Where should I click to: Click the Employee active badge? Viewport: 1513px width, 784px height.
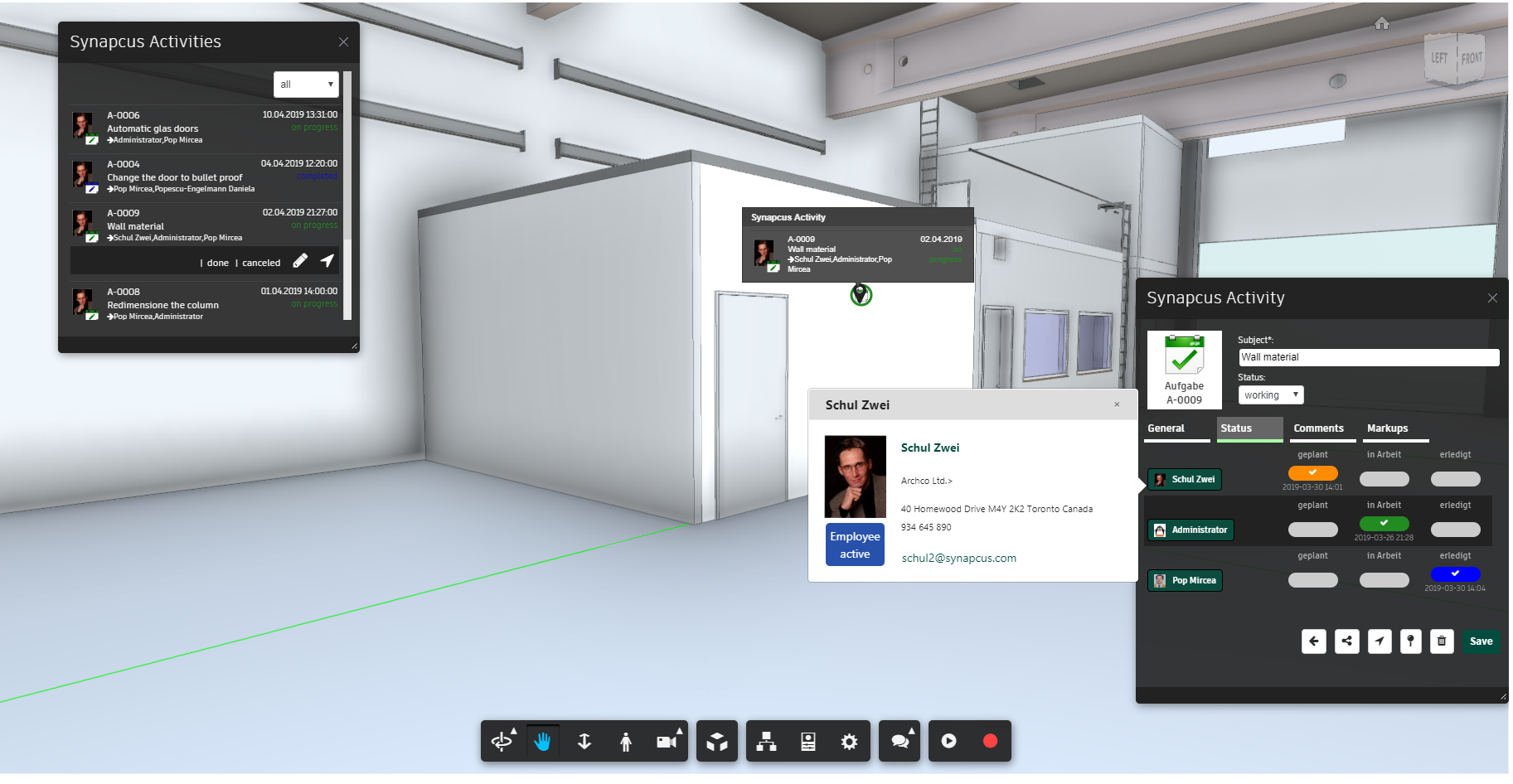[x=855, y=544]
